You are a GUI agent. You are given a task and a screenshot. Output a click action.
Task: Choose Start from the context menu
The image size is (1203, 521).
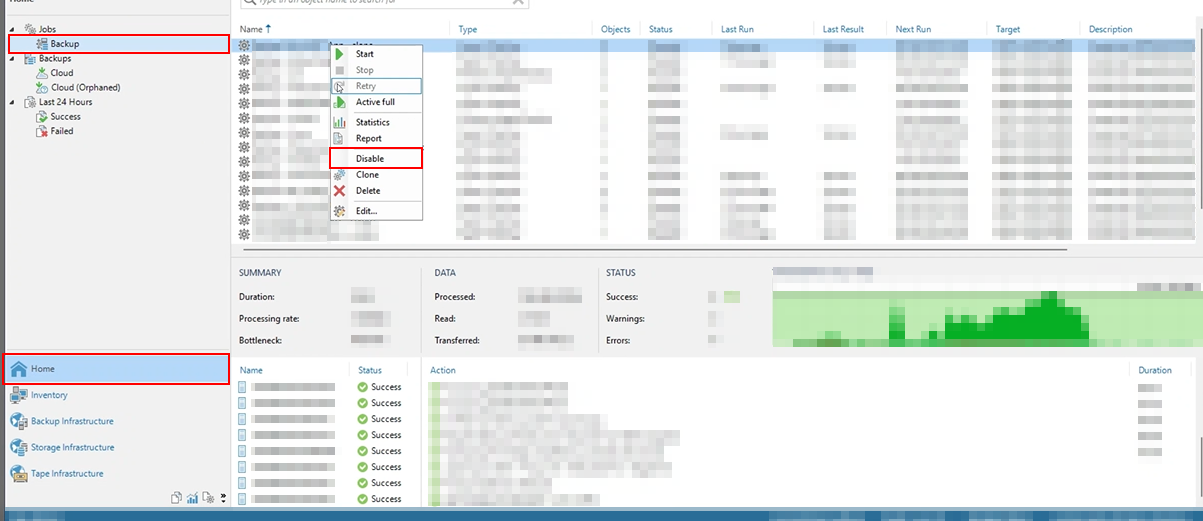(x=376, y=54)
